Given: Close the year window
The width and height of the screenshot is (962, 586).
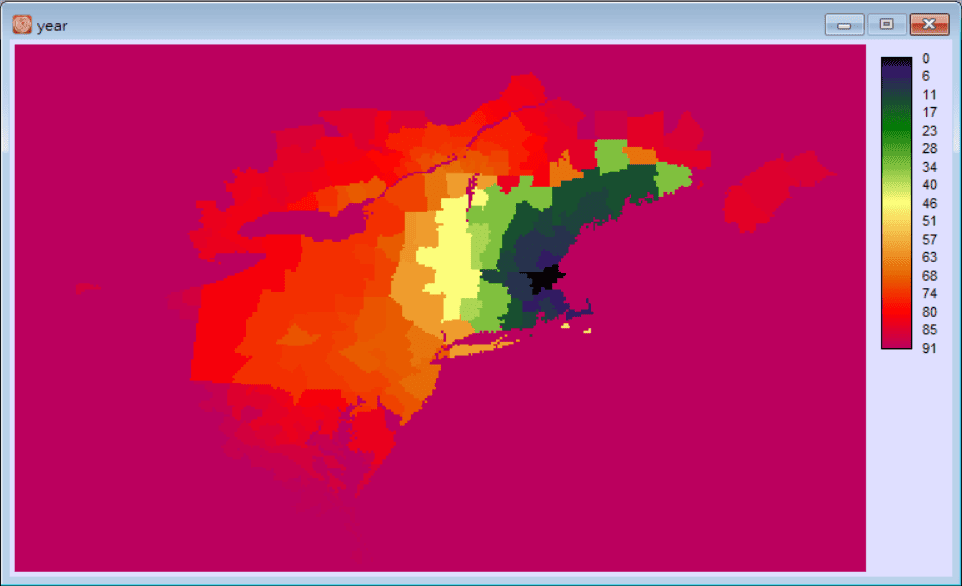Looking at the screenshot, I should (x=929, y=25).
